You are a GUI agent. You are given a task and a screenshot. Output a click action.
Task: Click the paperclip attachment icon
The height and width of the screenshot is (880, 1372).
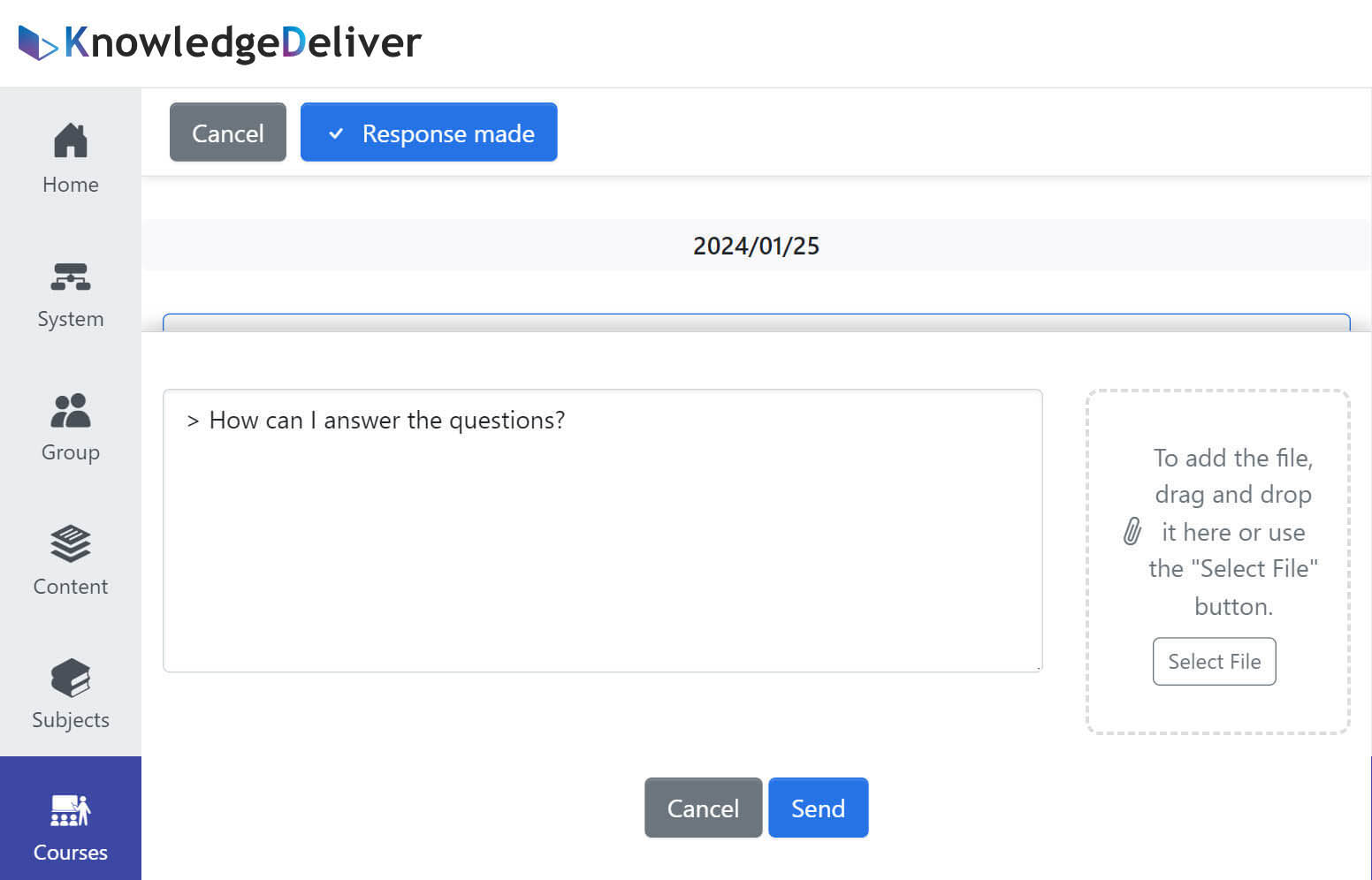[1132, 531]
